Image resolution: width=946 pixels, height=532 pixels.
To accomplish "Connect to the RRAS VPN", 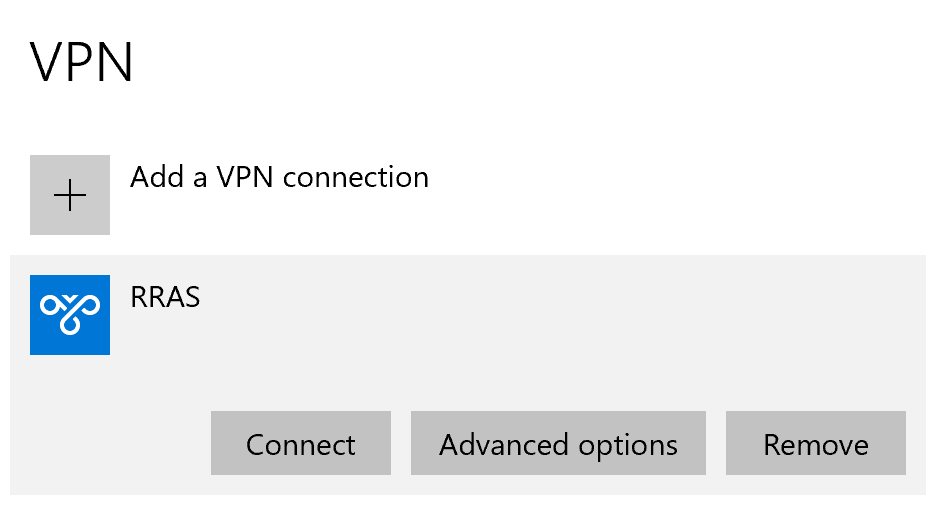I will coord(300,443).
